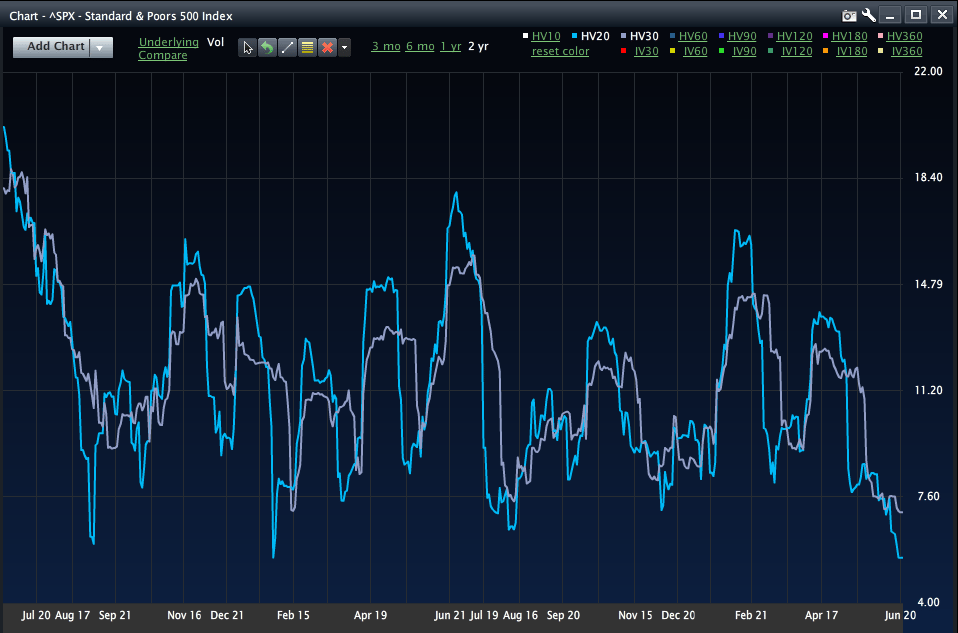
Task: Switch to the Underlying chart view
Action: tap(168, 42)
